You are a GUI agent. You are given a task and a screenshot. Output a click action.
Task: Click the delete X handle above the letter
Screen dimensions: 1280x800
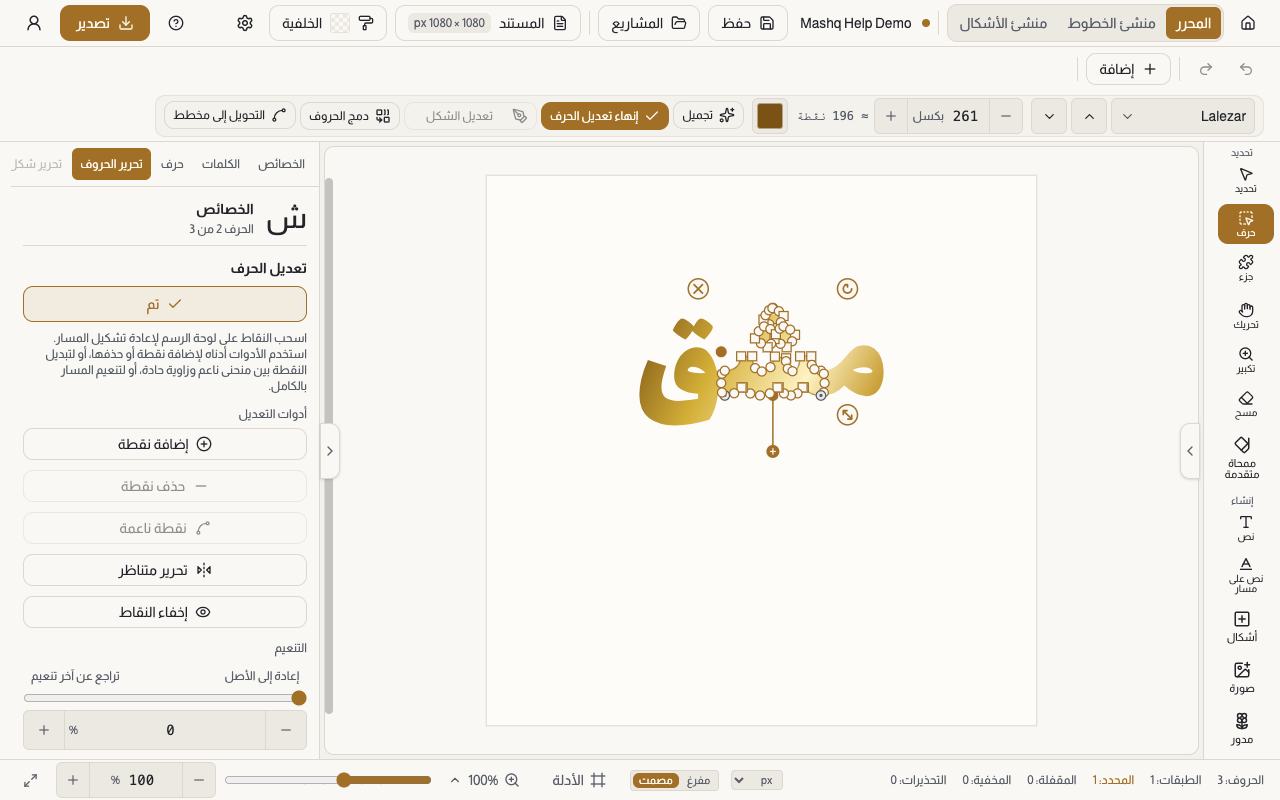698,289
